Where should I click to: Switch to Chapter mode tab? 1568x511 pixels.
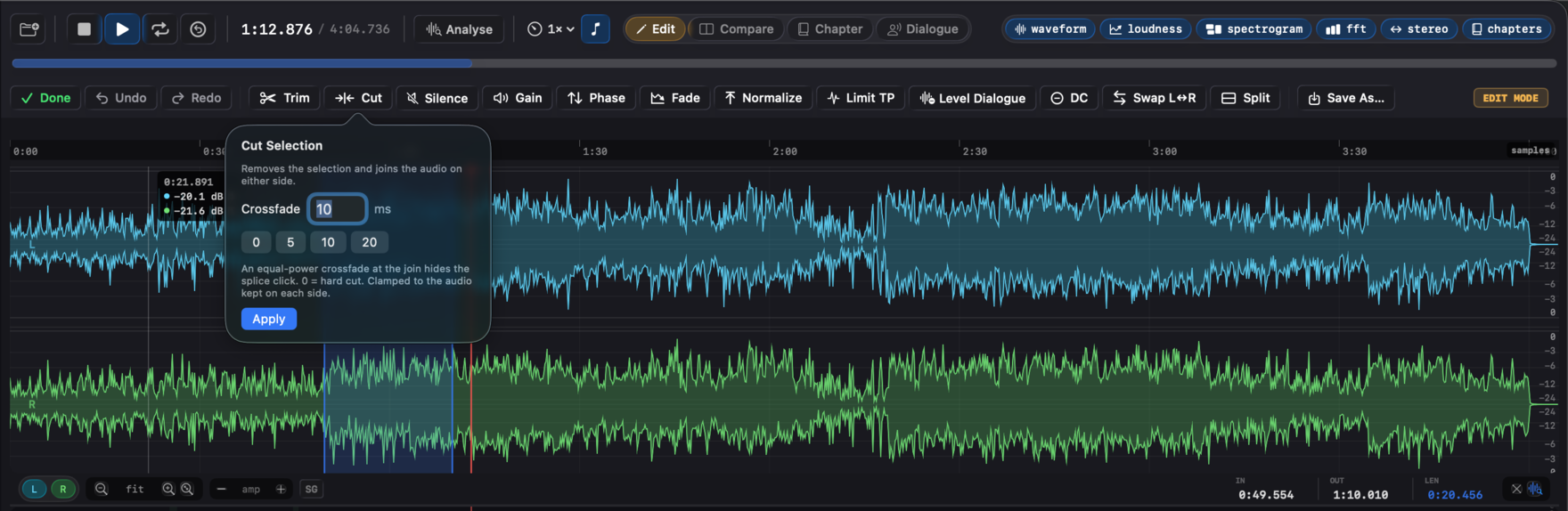pyautogui.click(x=829, y=29)
